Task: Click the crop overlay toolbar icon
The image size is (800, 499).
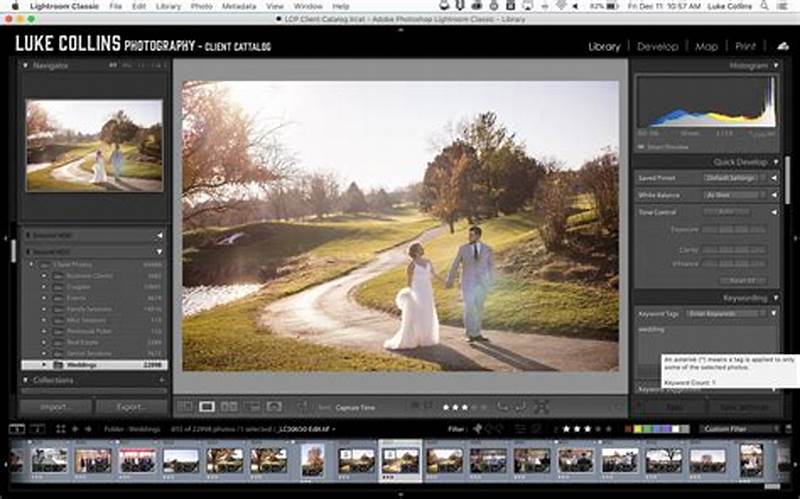Action: pyautogui.click(x=541, y=407)
